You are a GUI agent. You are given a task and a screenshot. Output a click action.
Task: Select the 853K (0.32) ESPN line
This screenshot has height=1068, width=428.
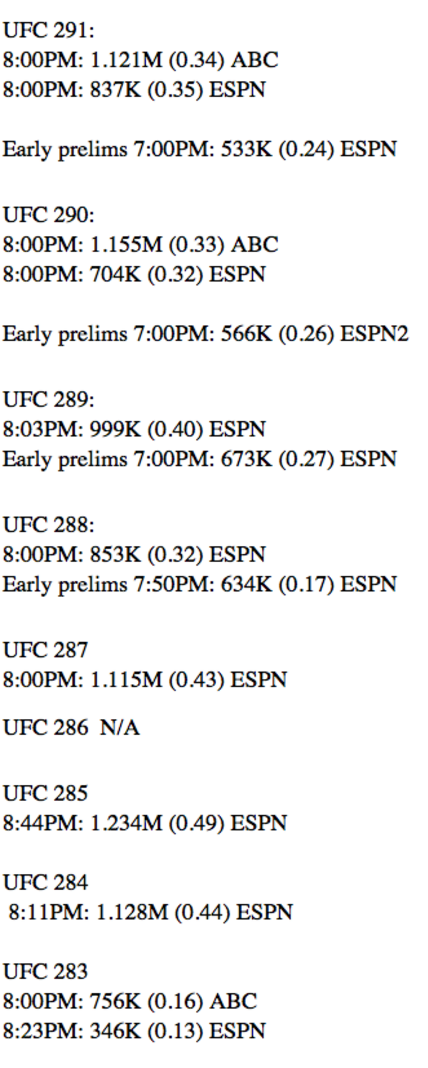[134, 555]
